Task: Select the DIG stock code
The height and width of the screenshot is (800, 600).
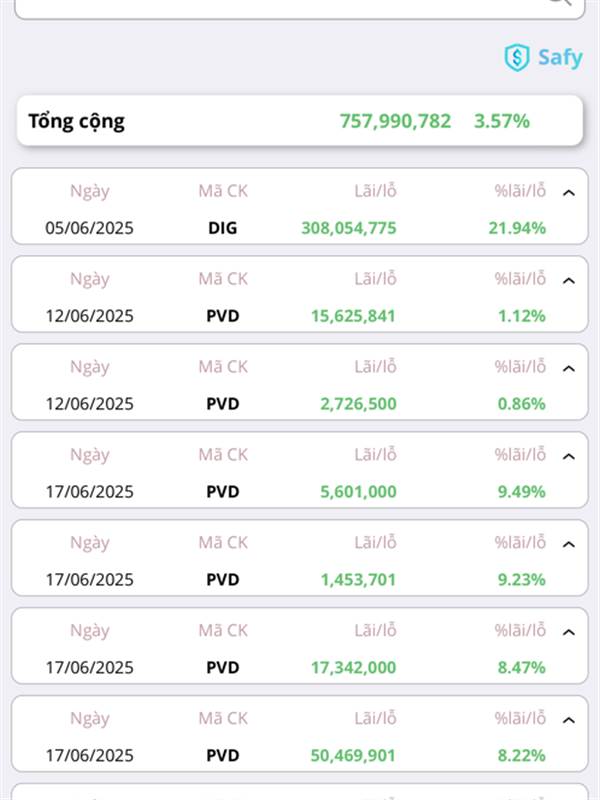Action: point(222,228)
